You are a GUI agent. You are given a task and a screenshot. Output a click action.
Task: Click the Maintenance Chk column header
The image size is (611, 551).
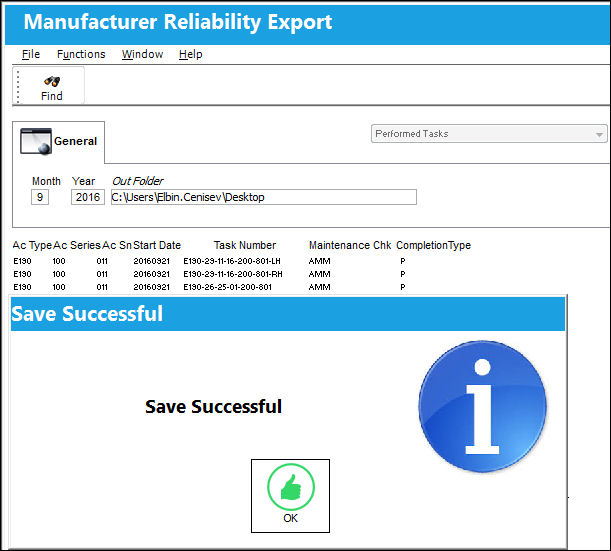tap(350, 245)
